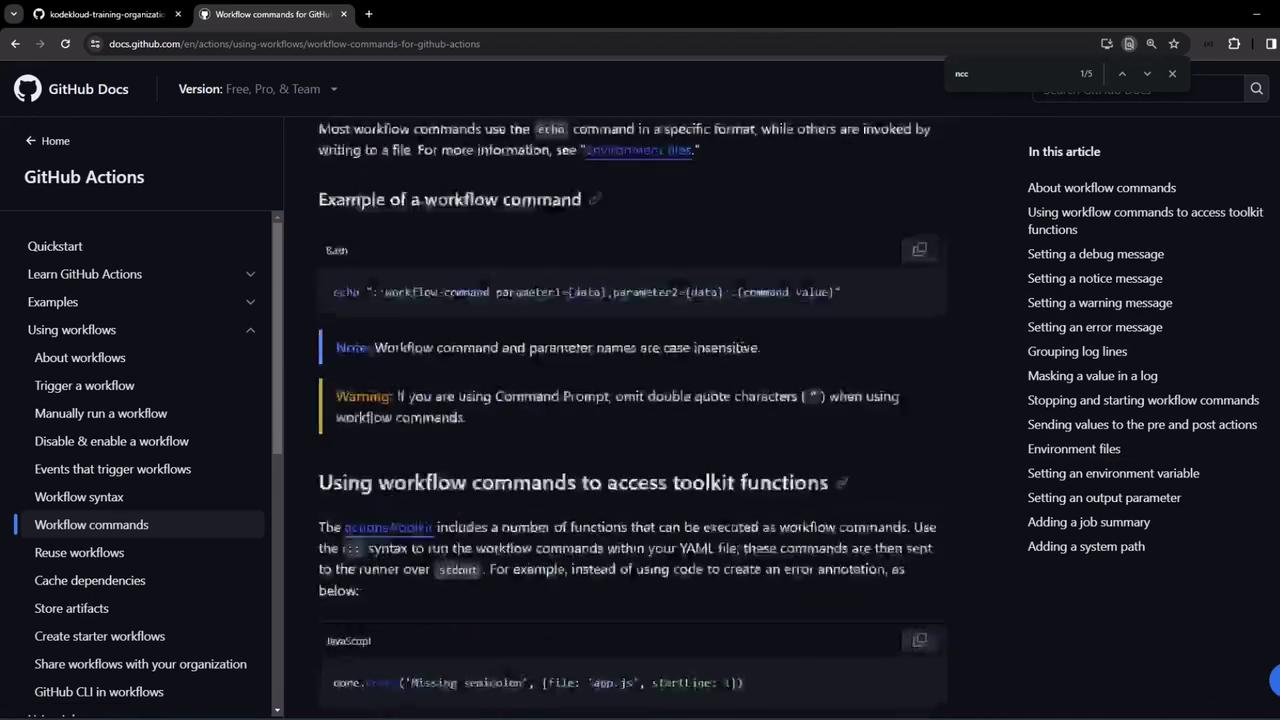Go forward in browser history

(40, 44)
